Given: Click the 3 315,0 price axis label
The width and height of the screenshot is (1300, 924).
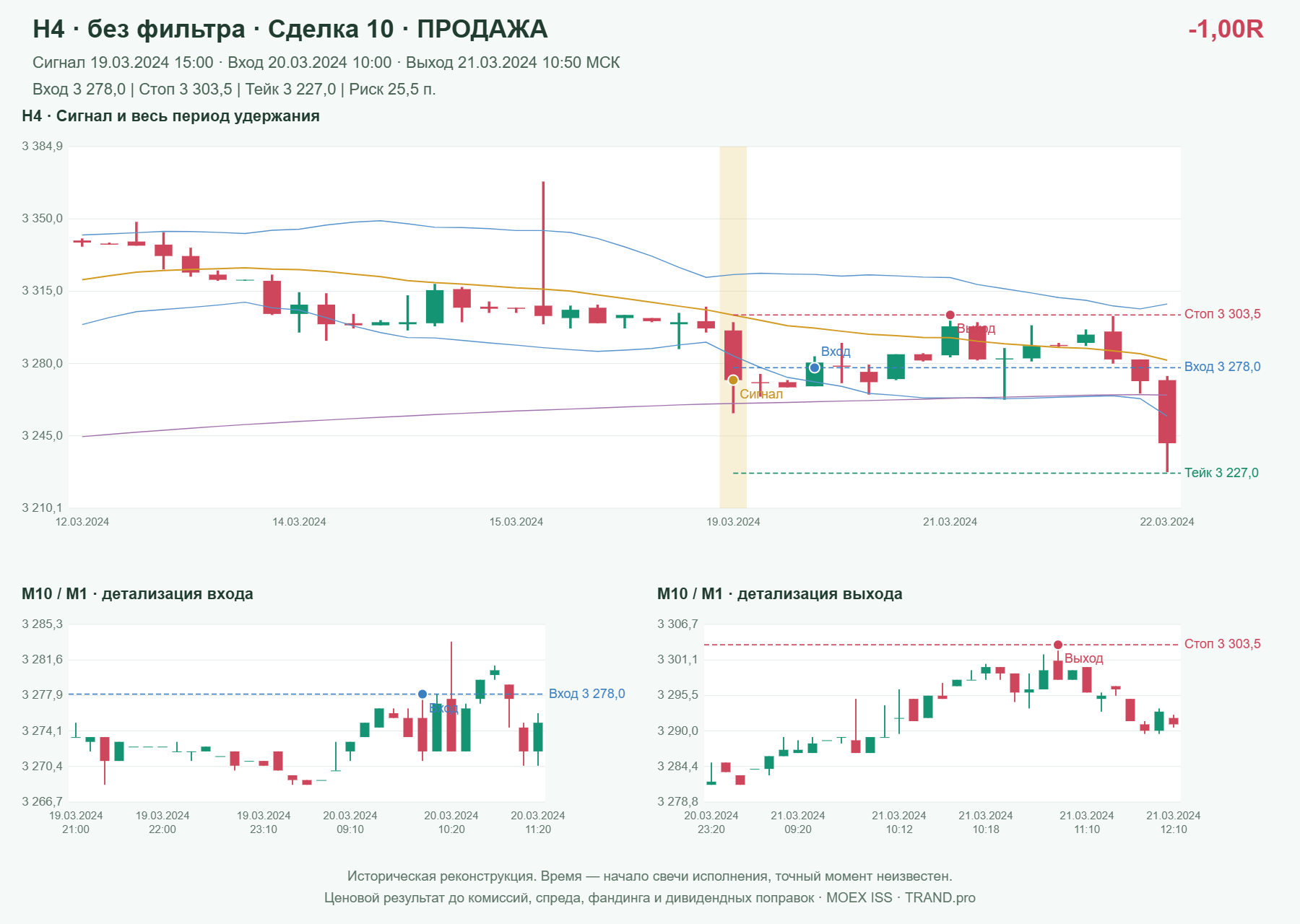Looking at the screenshot, I should 42,291.
